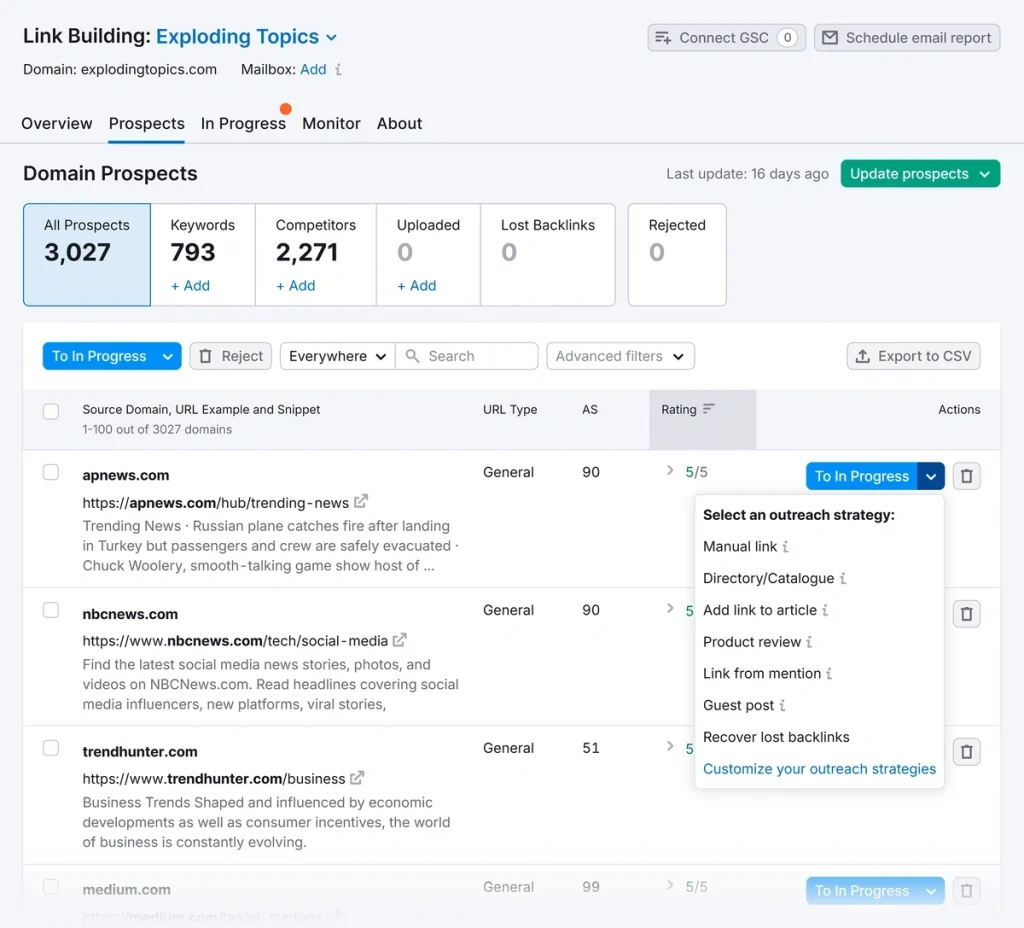Check the trendhunter.com row checkbox
1024x928 pixels.
click(x=51, y=748)
